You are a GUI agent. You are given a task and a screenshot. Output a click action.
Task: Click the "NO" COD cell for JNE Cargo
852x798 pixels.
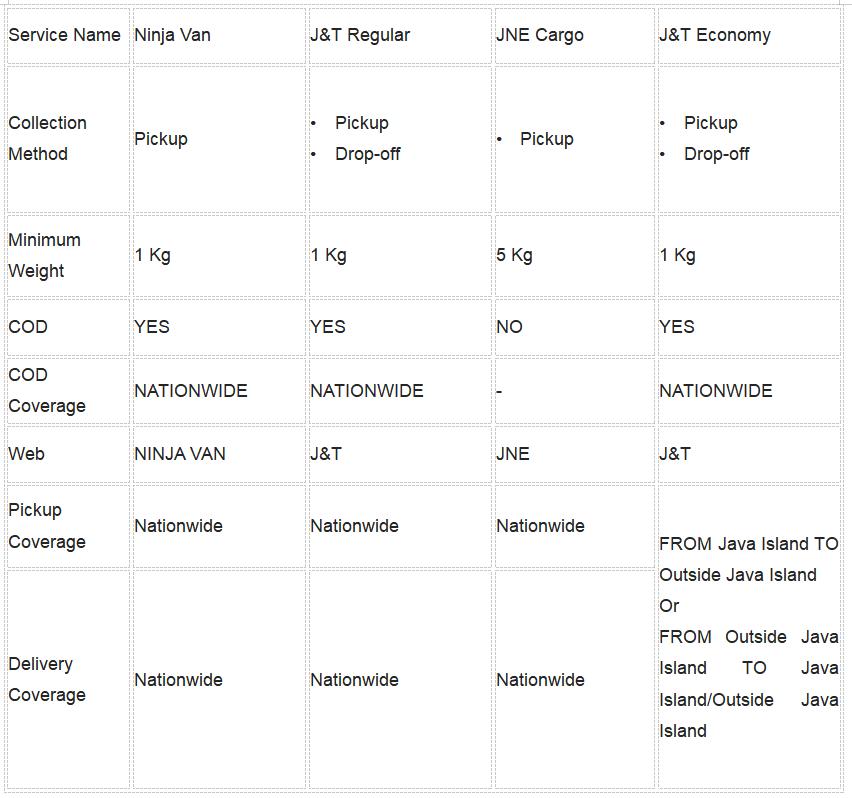tap(509, 327)
